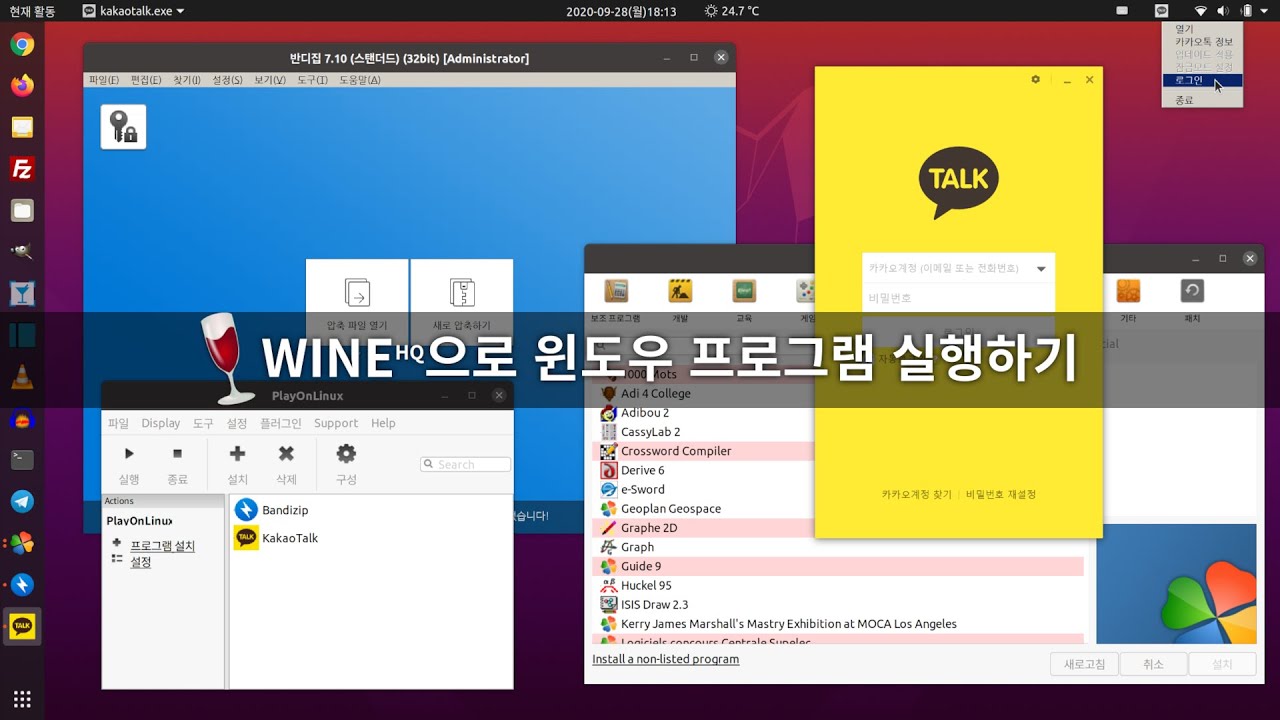Select the 개발 category icon in install window
Viewport: 1280px width, 720px height.
point(680,291)
